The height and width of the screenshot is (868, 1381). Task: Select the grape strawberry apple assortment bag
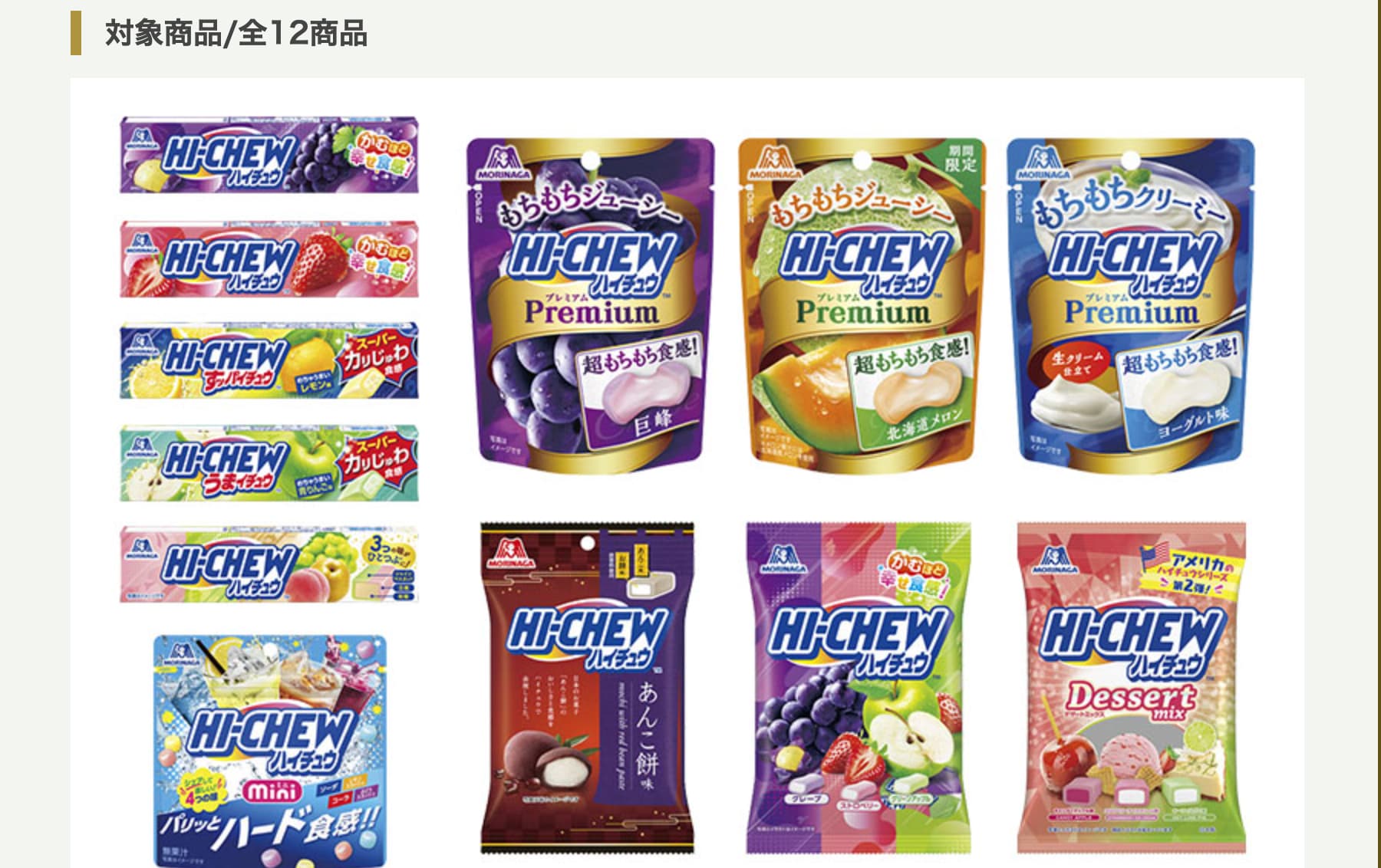tap(859, 689)
